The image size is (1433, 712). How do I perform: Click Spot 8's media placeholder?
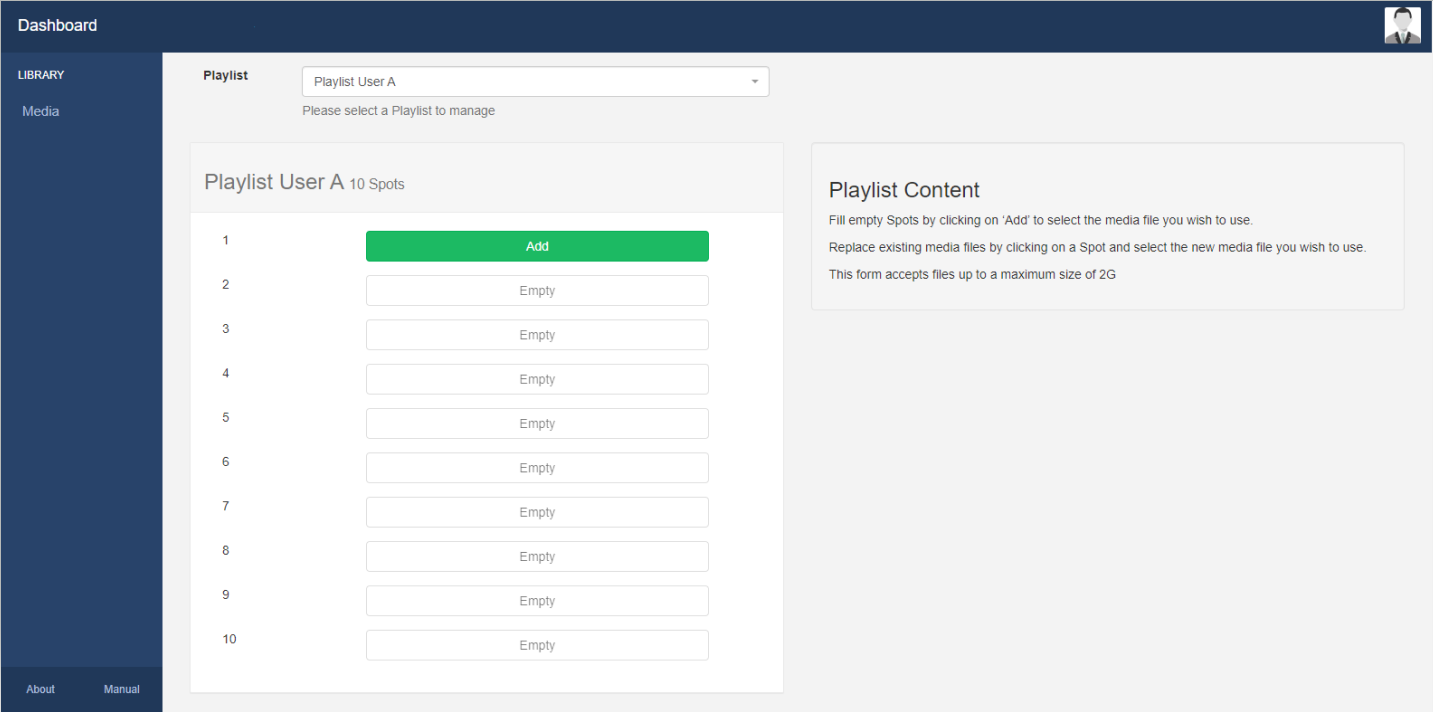[537, 556]
